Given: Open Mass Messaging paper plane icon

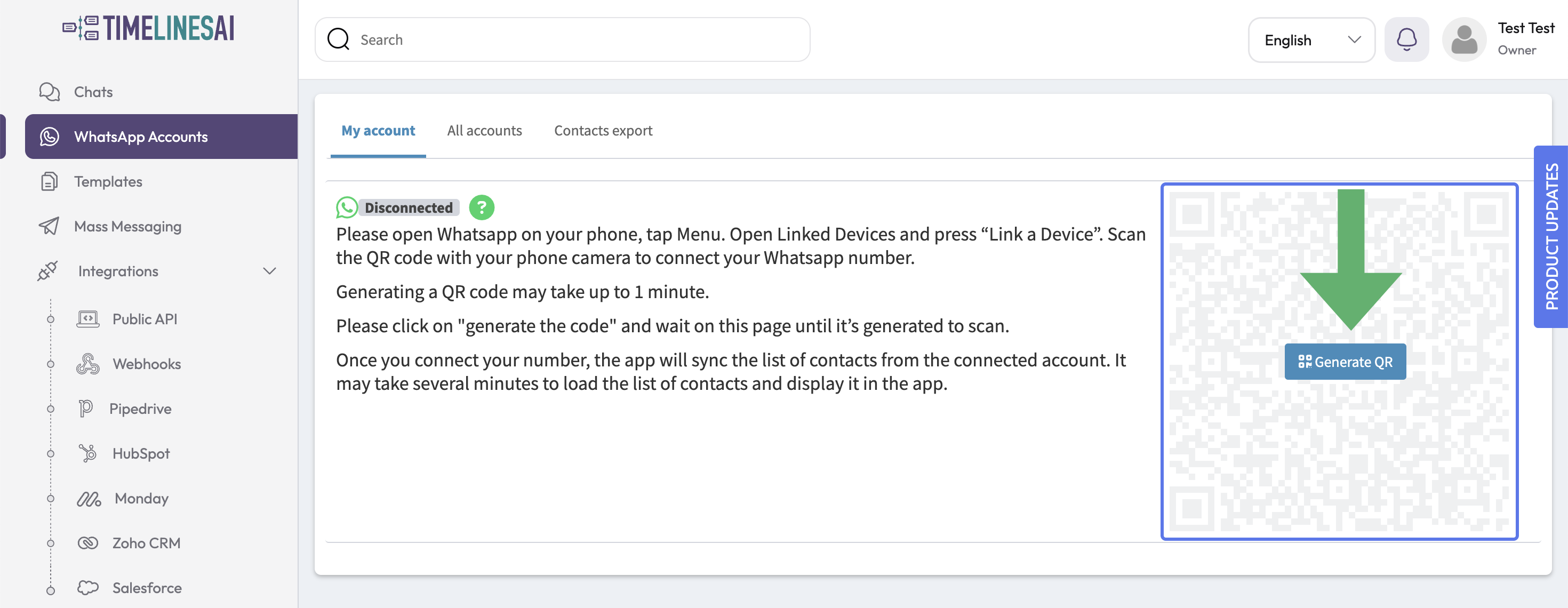Looking at the screenshot, I should (x=49, y=227).
